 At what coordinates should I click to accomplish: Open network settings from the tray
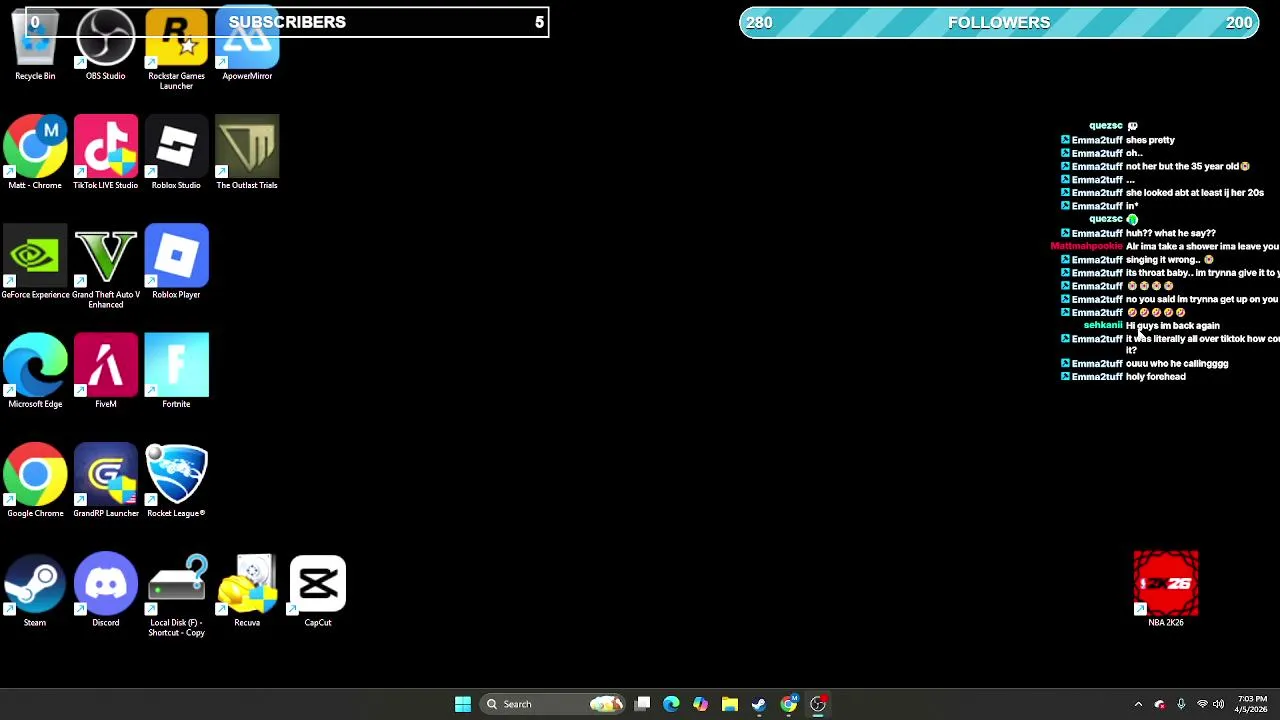pos(1202,704)
